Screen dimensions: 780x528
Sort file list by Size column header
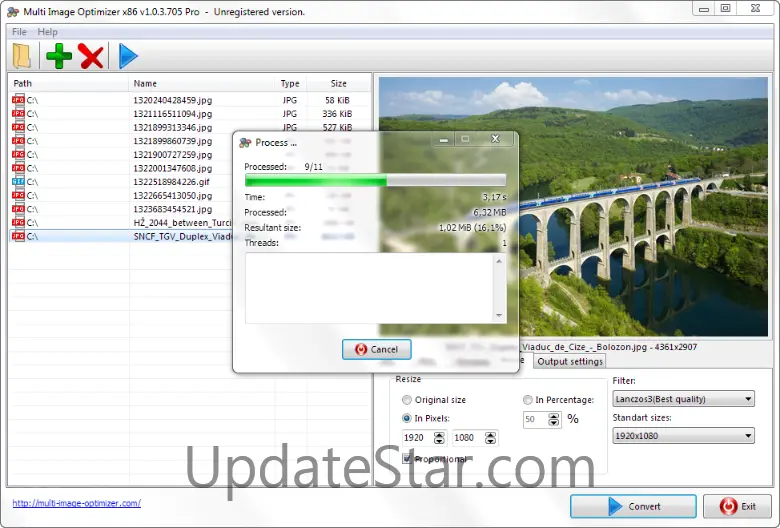point(338,83)
